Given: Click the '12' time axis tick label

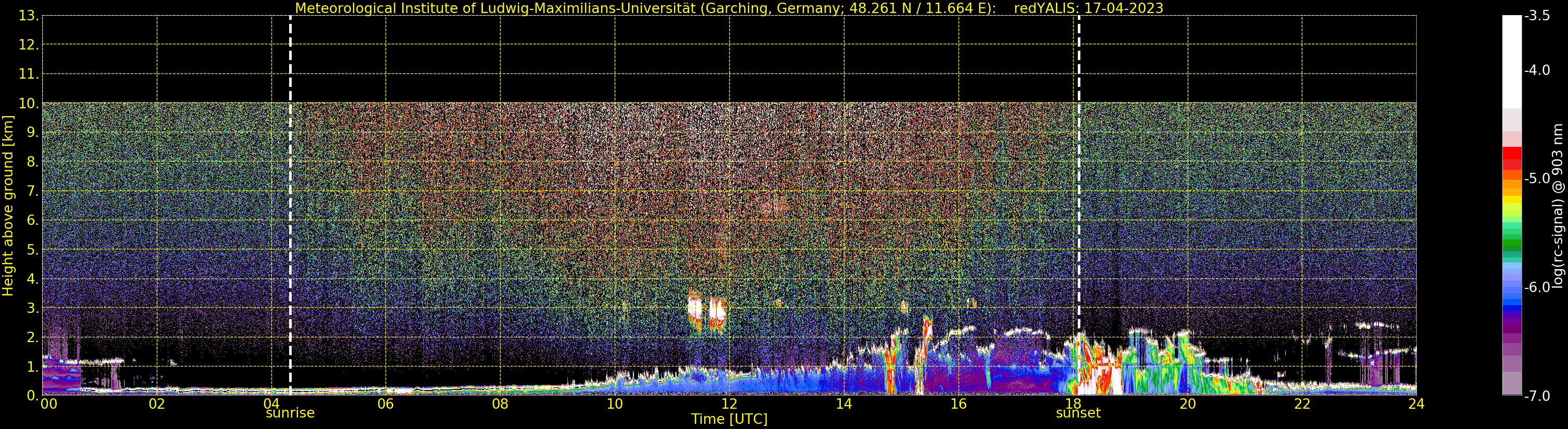Looking at the screenshot, I should 729,404.
